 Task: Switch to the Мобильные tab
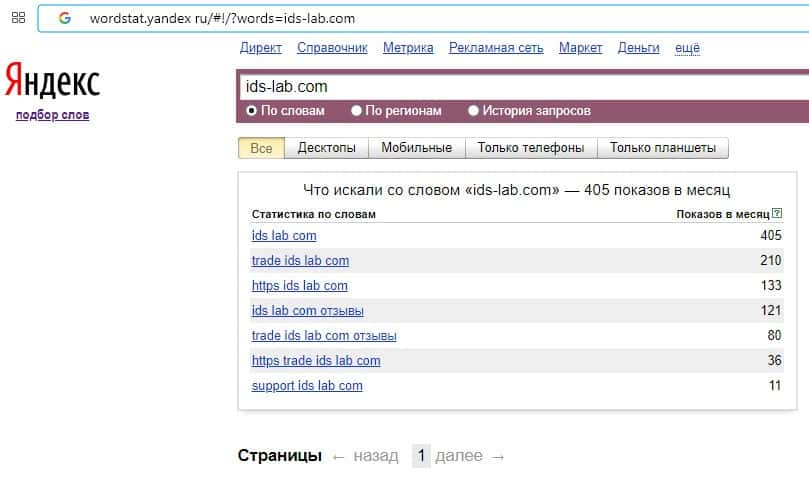(417, 148)
